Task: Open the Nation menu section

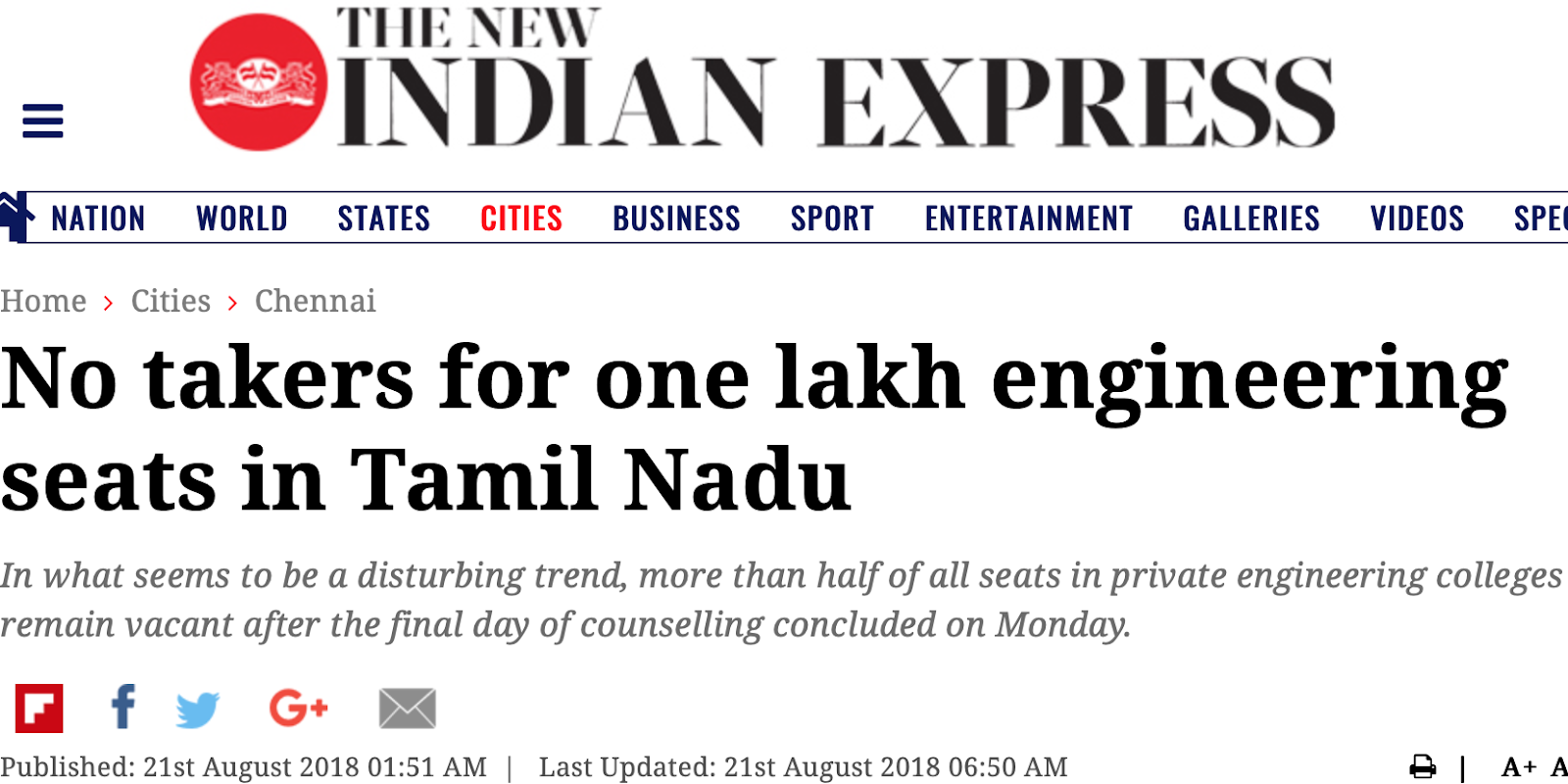Action: [98, 219]
